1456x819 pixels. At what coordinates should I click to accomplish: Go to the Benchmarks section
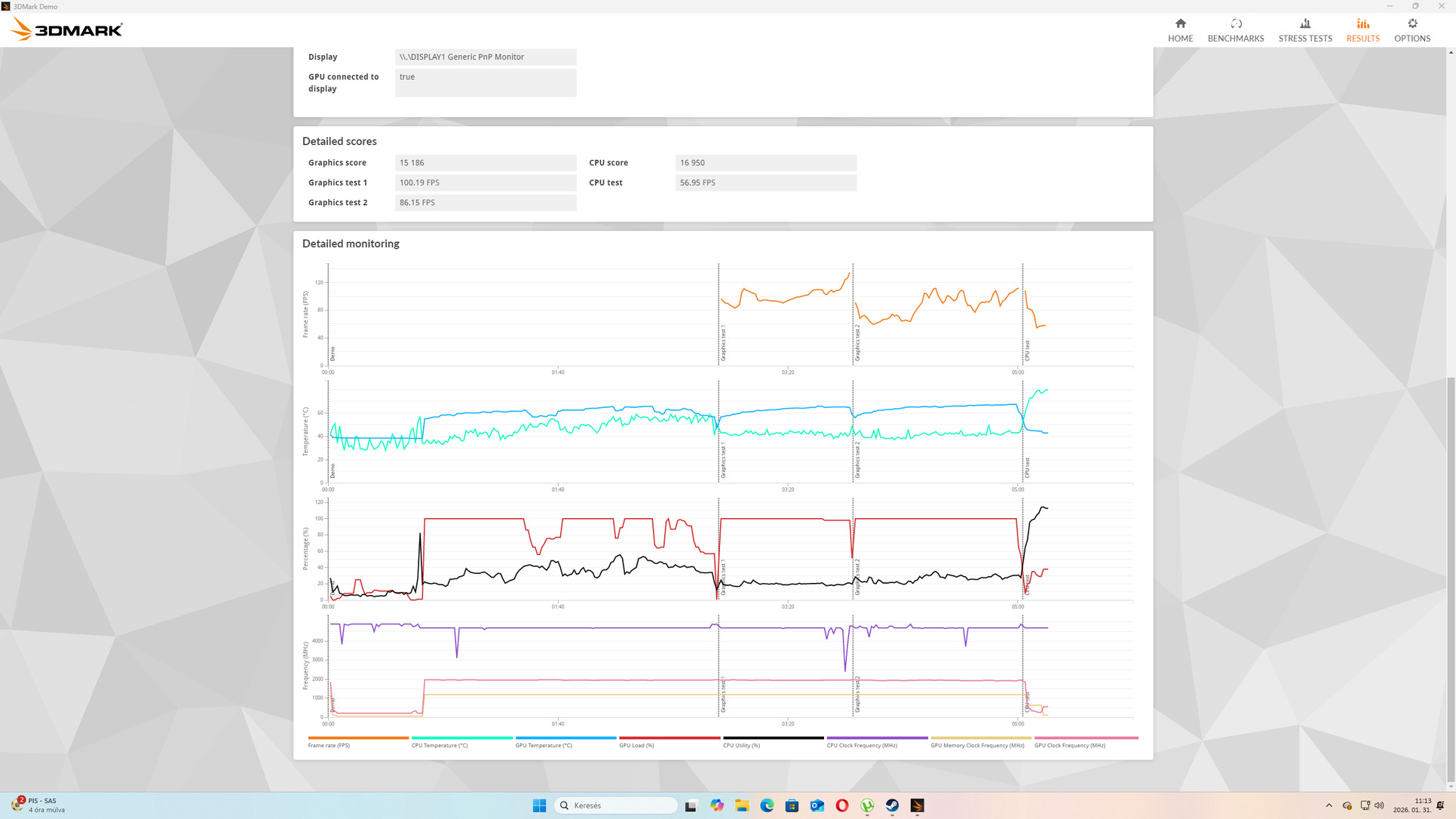1235,30
